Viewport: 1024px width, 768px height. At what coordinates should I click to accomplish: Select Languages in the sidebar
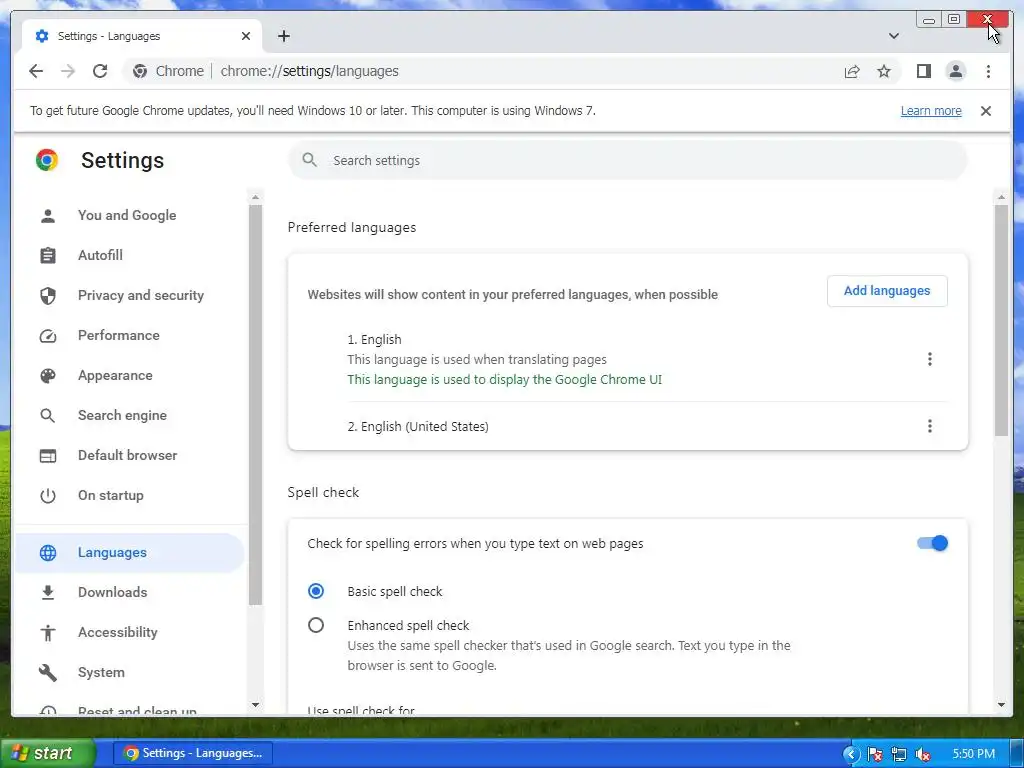tap(129, 552)
